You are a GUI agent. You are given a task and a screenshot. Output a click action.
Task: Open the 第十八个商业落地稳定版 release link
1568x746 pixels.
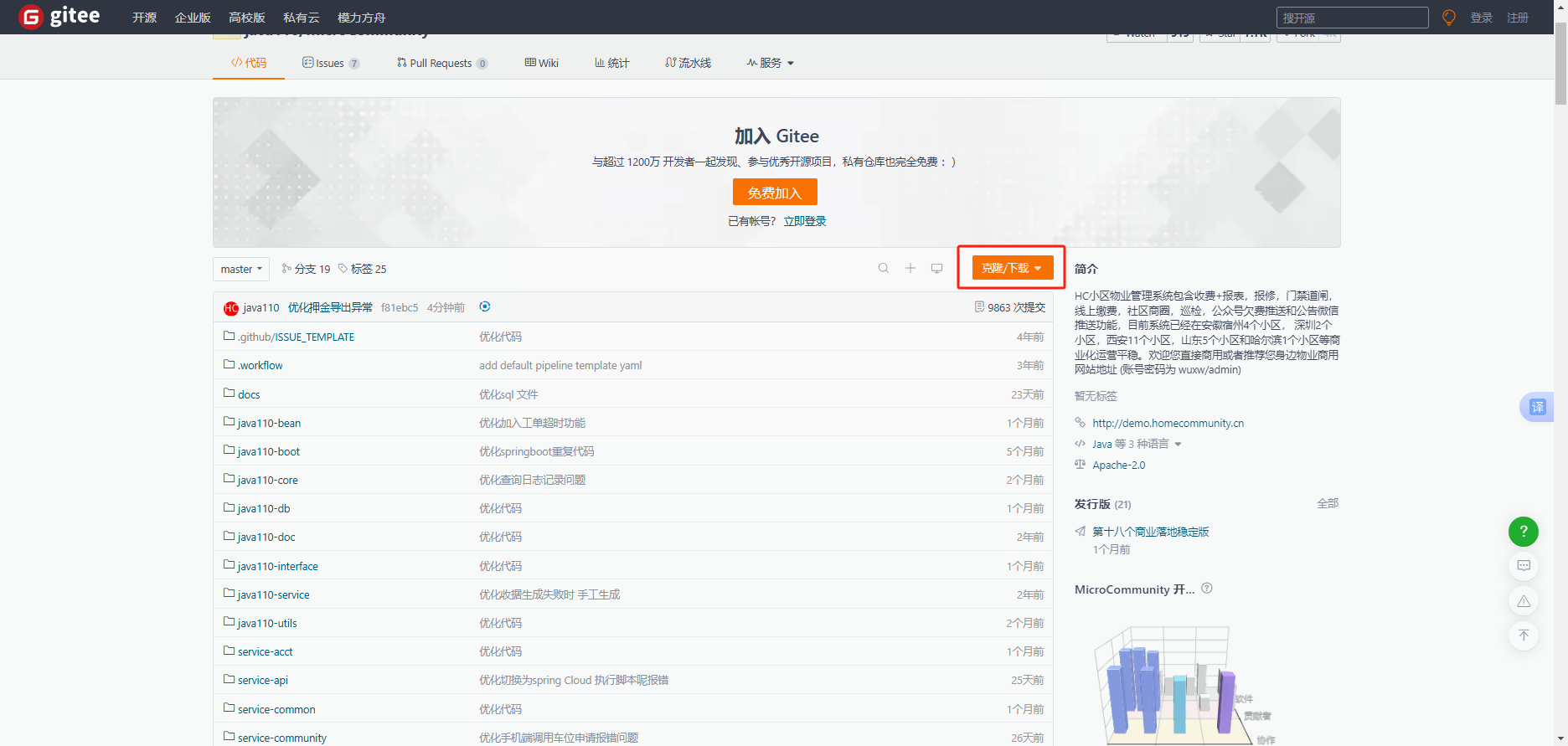coord(1151,532)
